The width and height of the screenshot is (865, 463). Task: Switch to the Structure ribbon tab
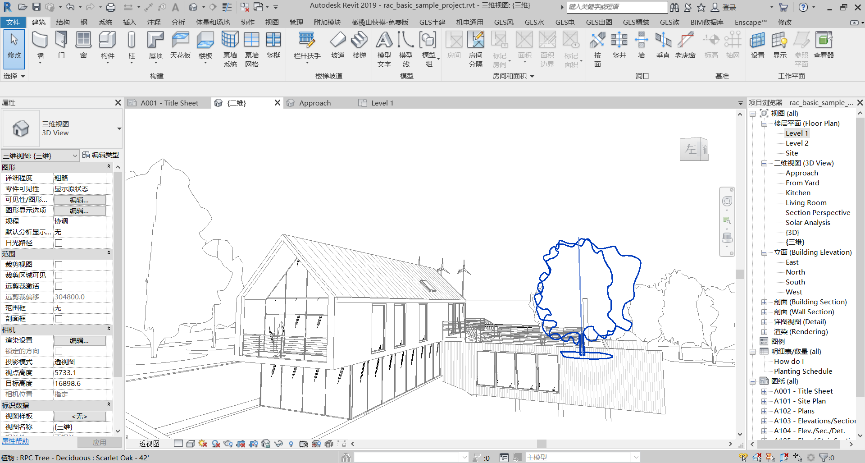[62, 22]
